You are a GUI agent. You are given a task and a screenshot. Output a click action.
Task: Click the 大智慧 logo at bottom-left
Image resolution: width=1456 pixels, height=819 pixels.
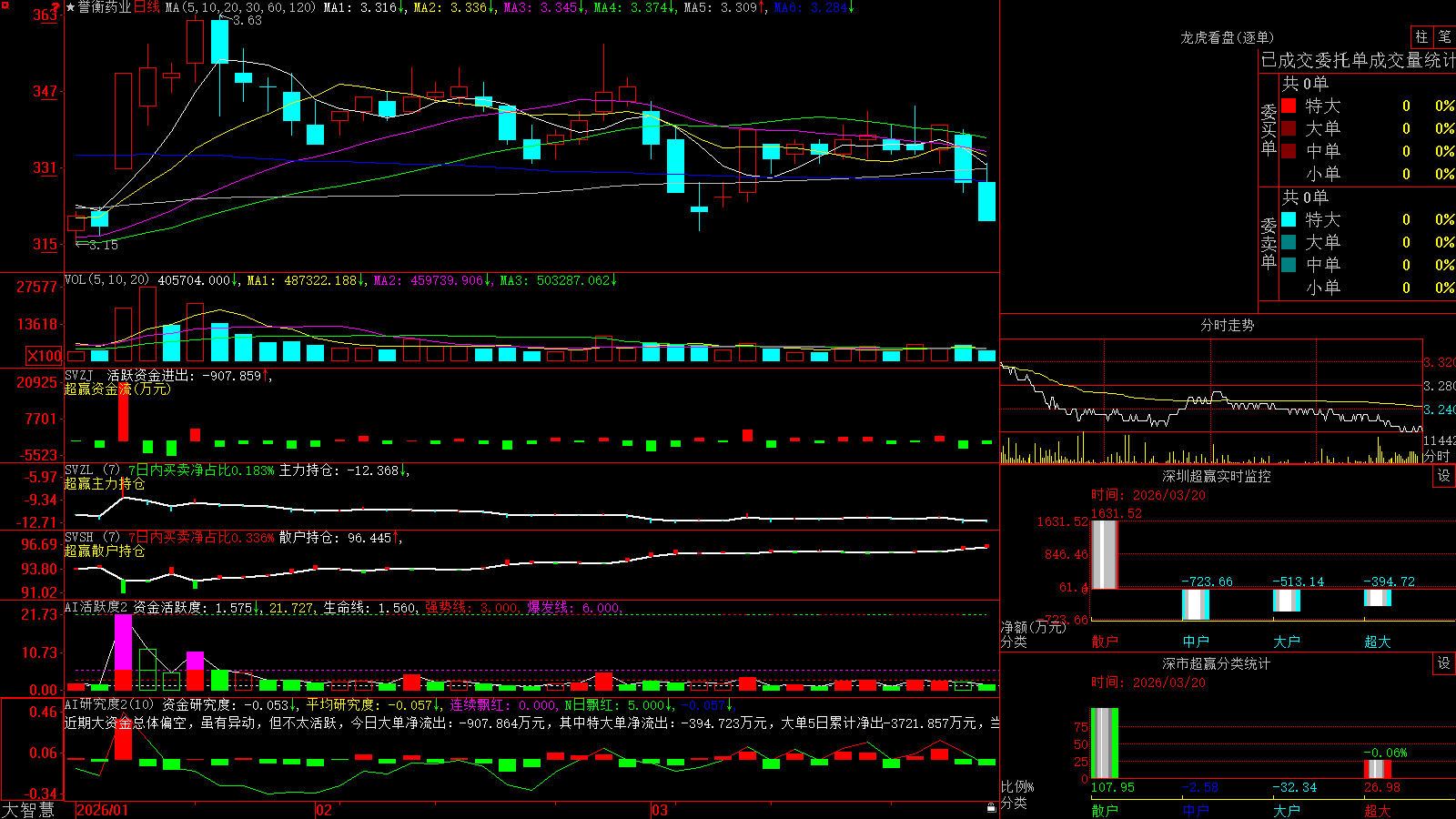click(x=28, y=810)
